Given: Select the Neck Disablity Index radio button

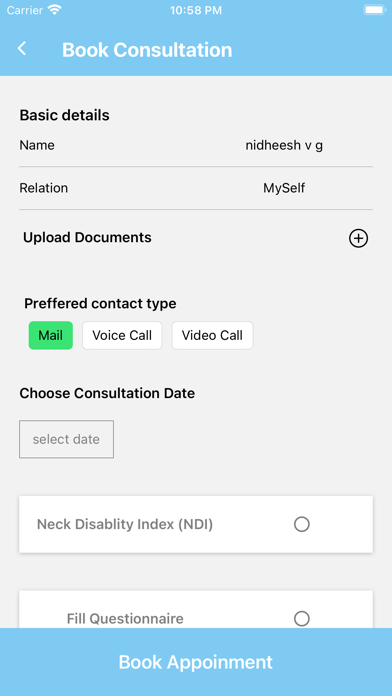Looking at the screenshot, I should pos(301,524).
